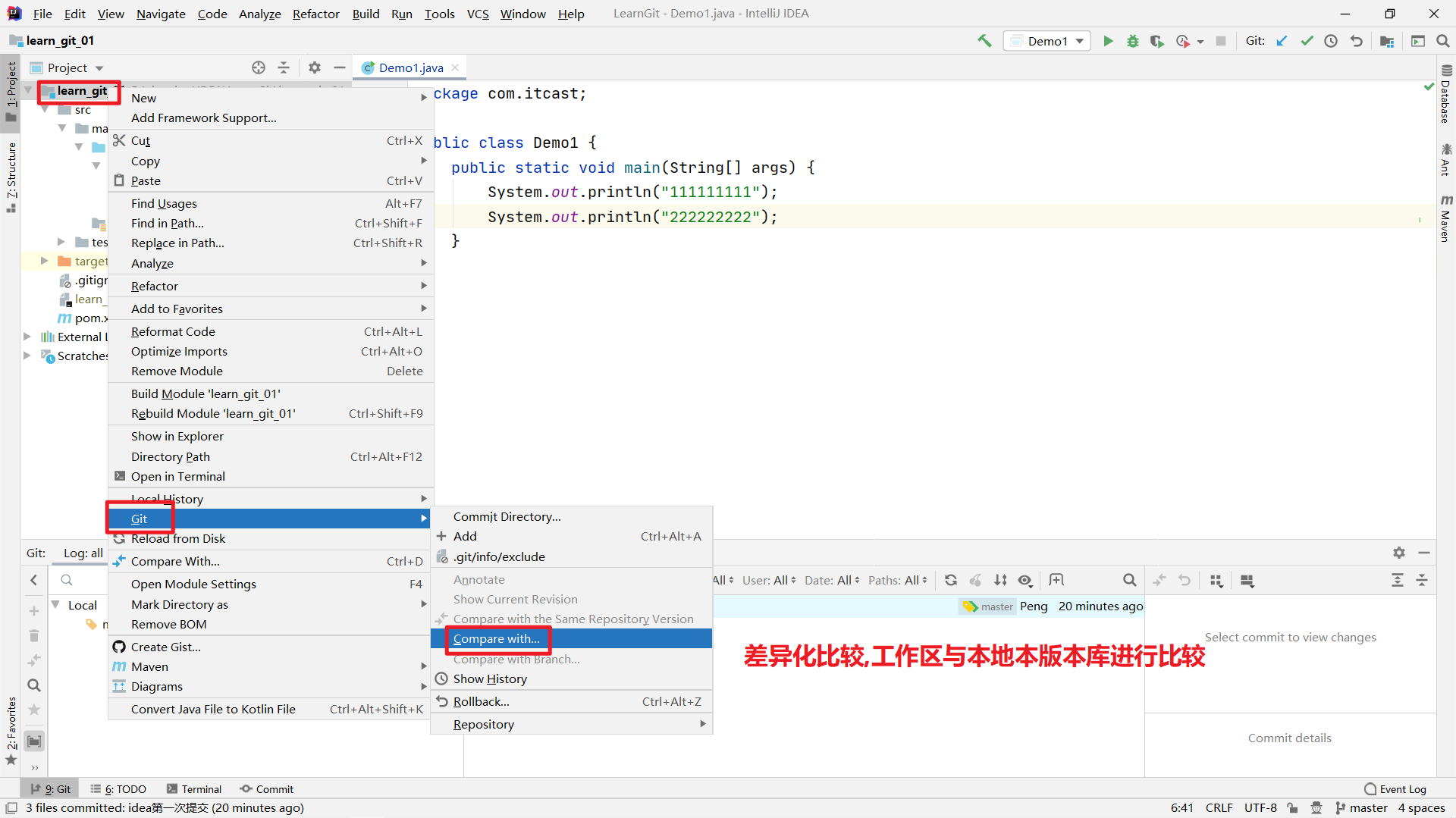The height and width of the screenshot is (818, 1456).
Task: Expand the External Libraries tree node
Action: pyautogui.click(x=27, y=337)
